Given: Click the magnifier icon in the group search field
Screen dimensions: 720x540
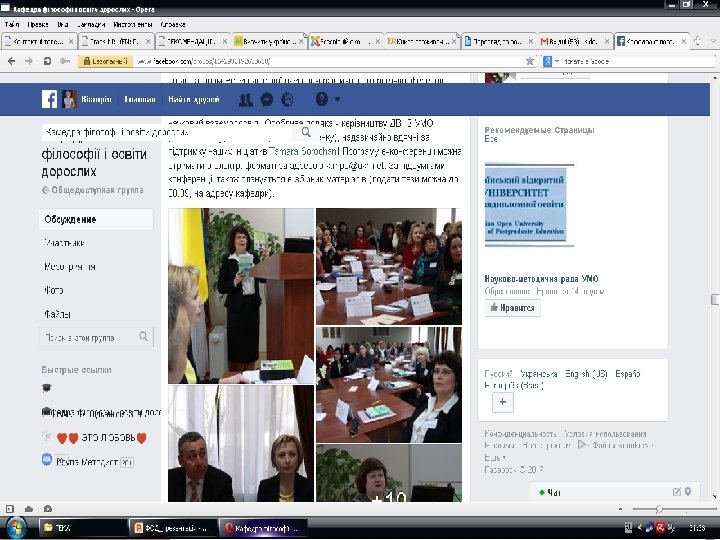Looking at the screenshot, I should [143, 337].
